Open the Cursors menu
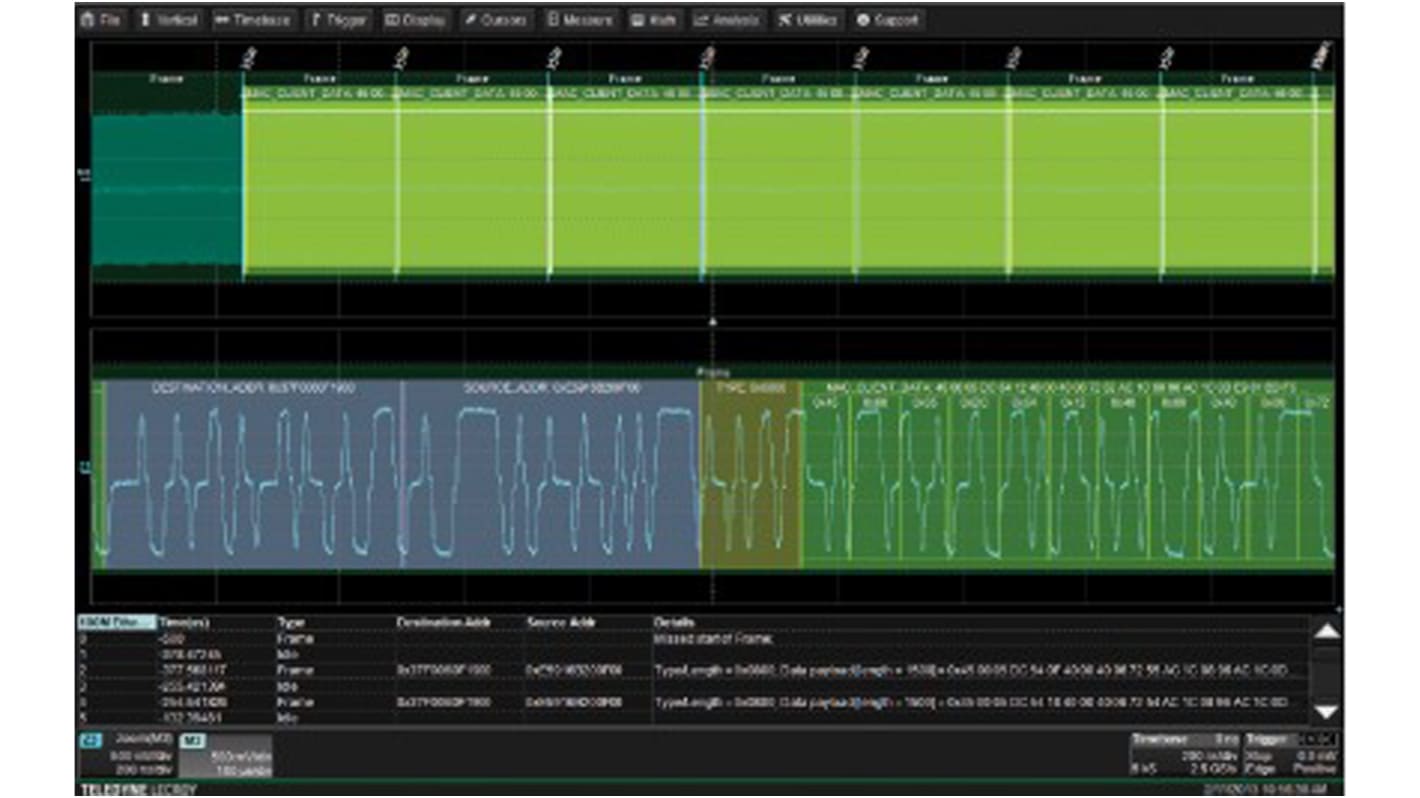1420x798 pixels. tap(495, 19)
